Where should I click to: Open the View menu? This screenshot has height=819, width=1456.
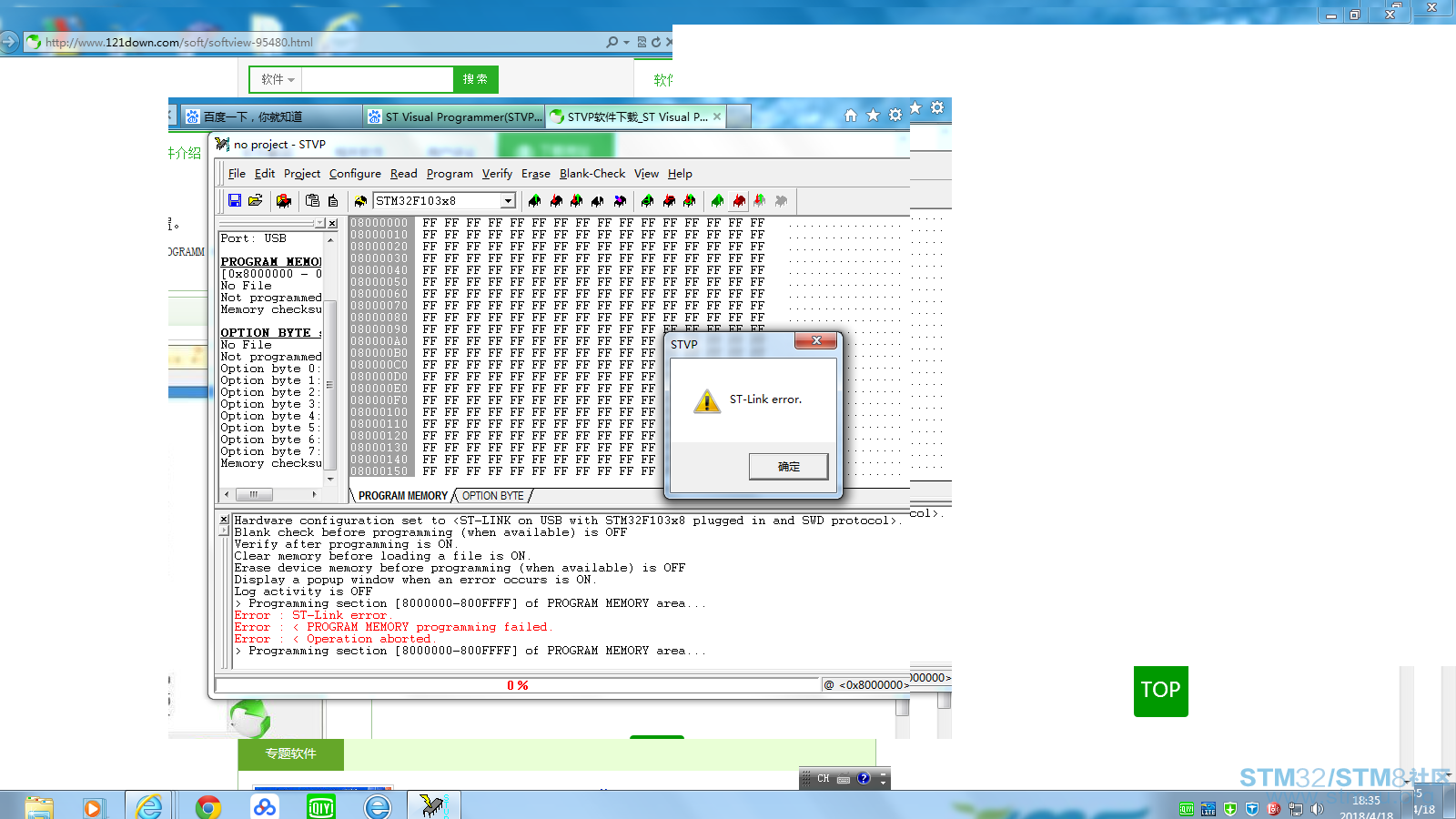click(x=646, y=174)
